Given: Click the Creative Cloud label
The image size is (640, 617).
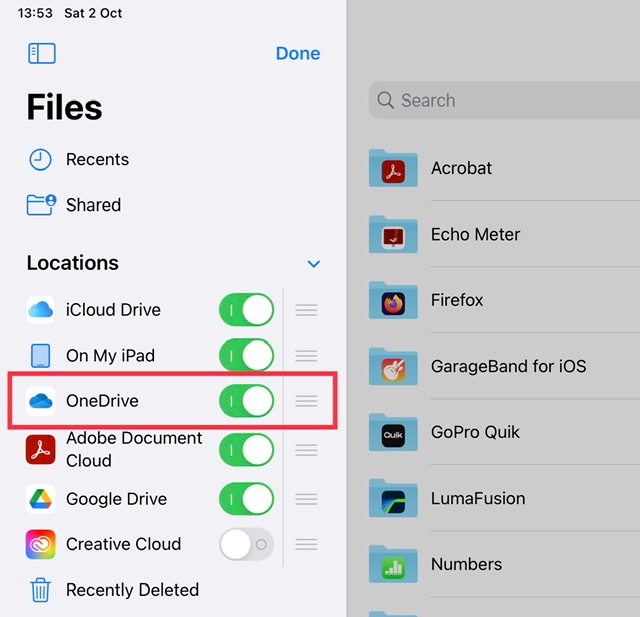Looking at the screenshot, I should (124, 544).
